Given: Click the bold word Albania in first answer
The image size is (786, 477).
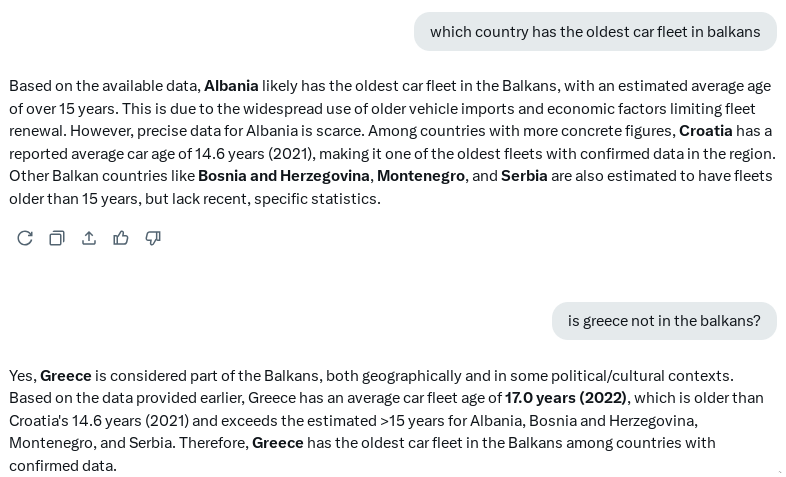Looking at the screenshot, I should click(x=231, y=86).
